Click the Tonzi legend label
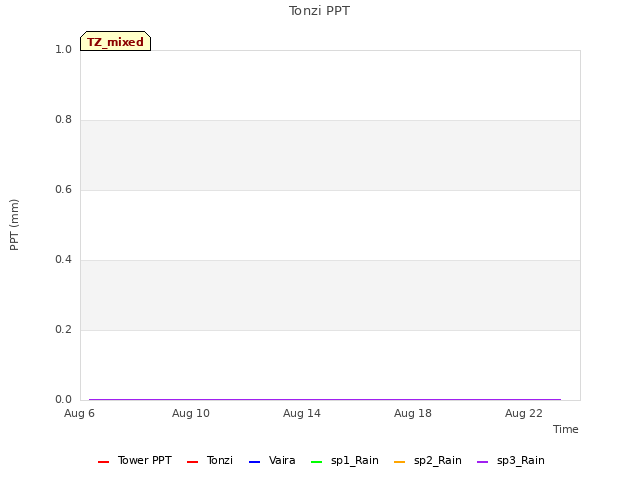The width and height of the screenshot is (640, 480). click(220, 460)
